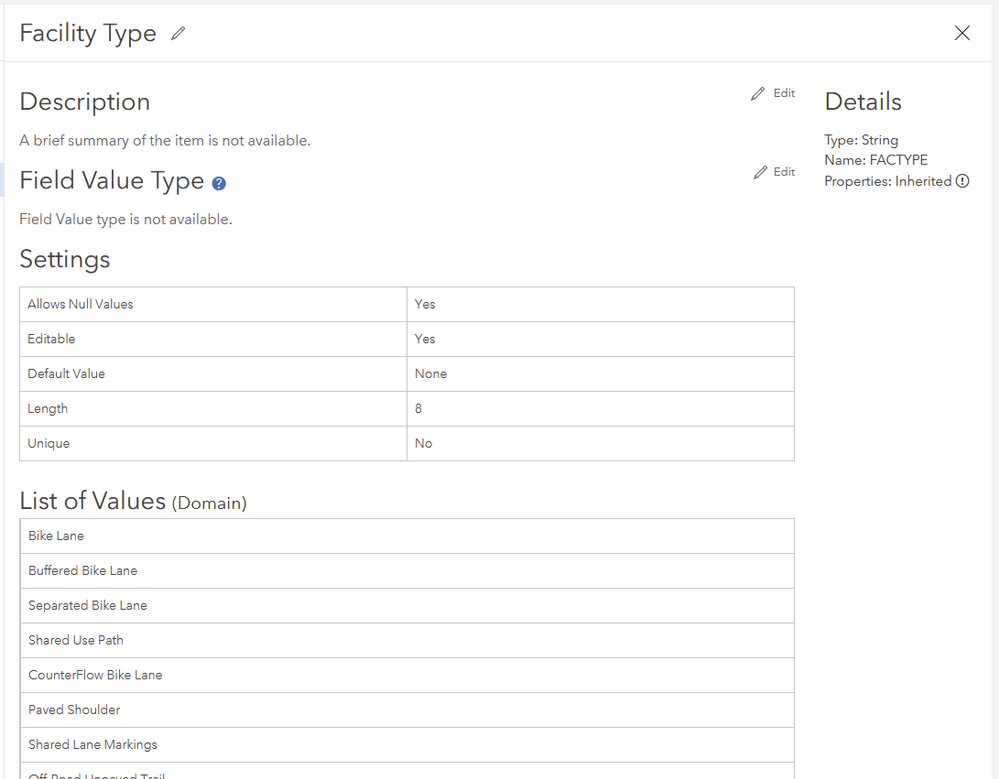
Task: Click the Field Value Type pencil icon
Action: 761,173
